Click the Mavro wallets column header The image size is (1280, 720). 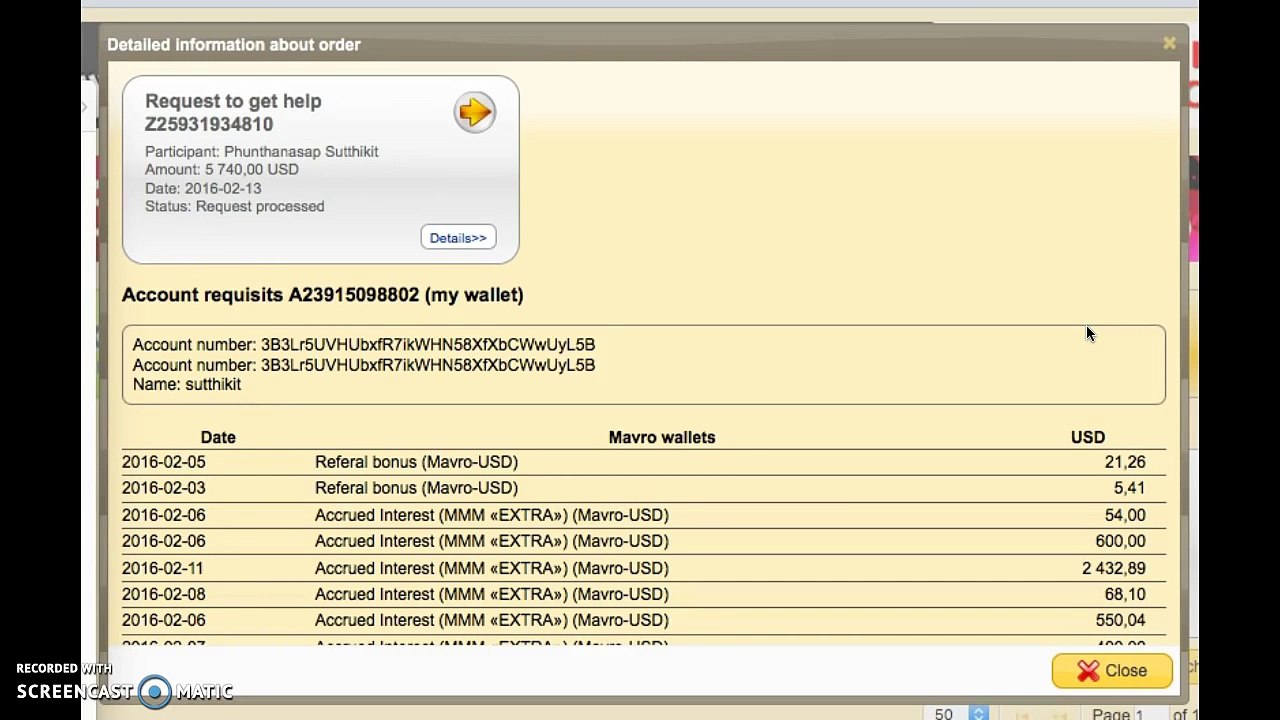pos(662,437)
